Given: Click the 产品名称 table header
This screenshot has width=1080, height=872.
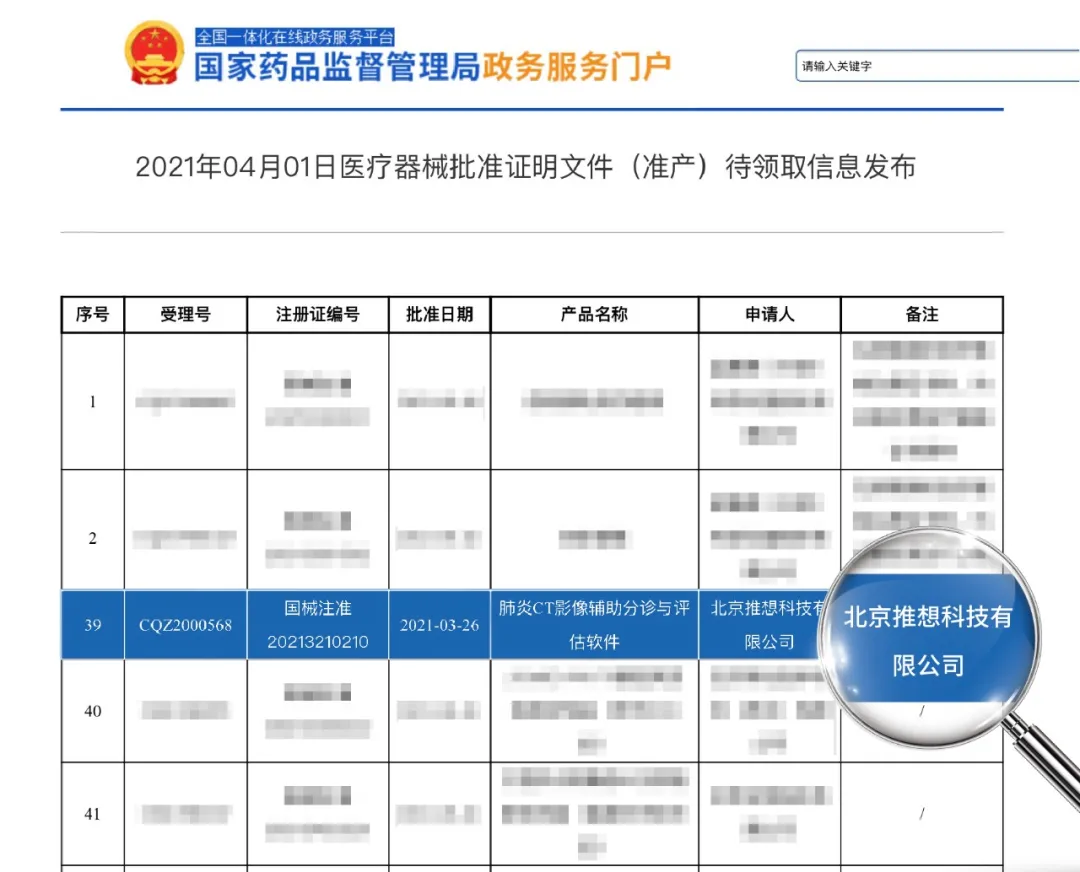Looking at the screenshot, I should point(596,313).
